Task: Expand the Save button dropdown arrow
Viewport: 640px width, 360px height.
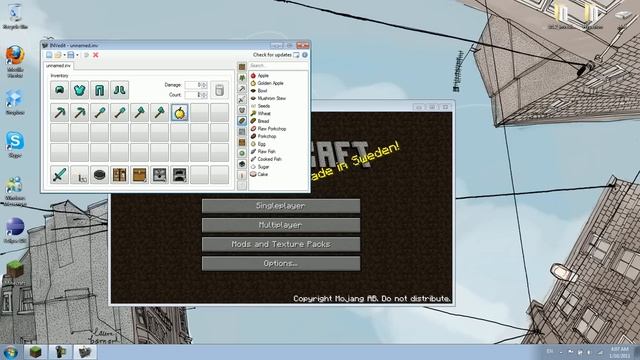Action: tap(77, 55)
